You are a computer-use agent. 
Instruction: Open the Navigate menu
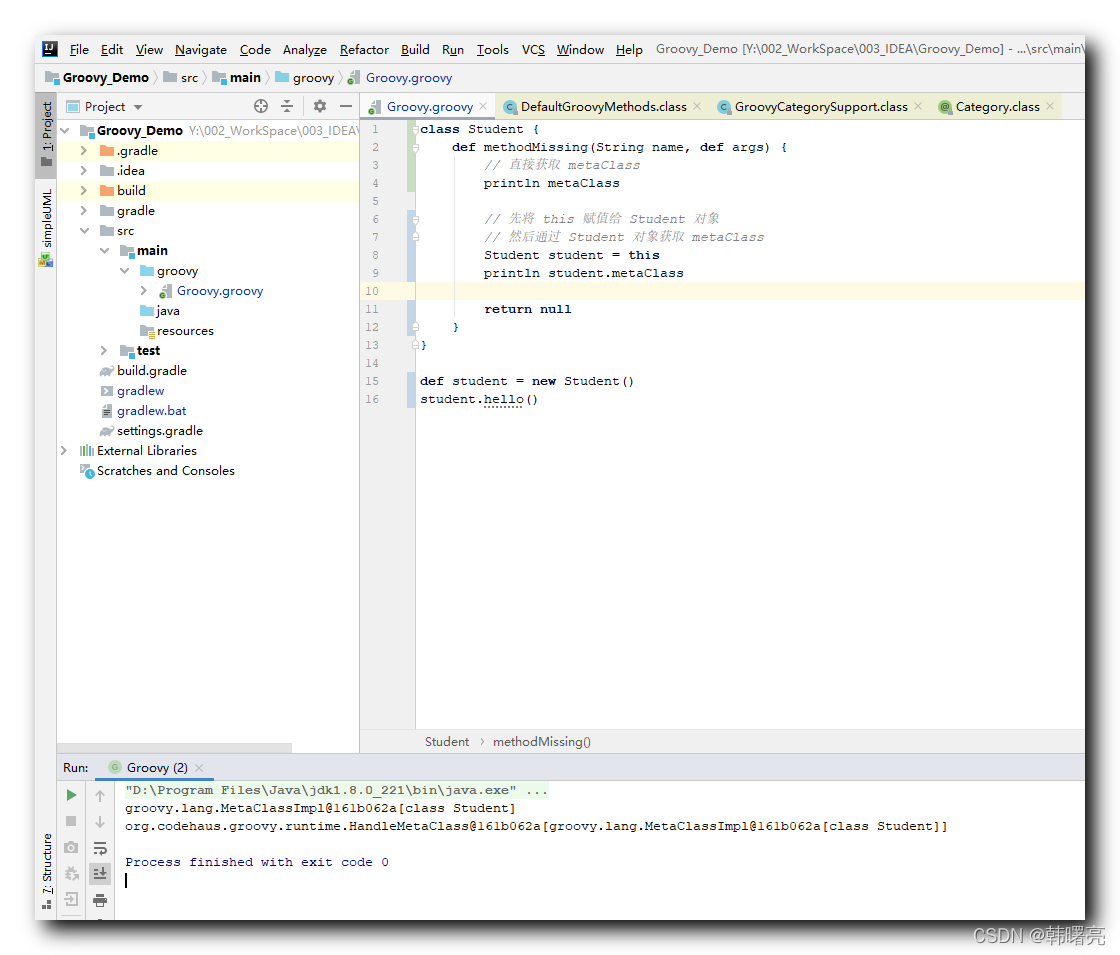click(x=201, y=49)
